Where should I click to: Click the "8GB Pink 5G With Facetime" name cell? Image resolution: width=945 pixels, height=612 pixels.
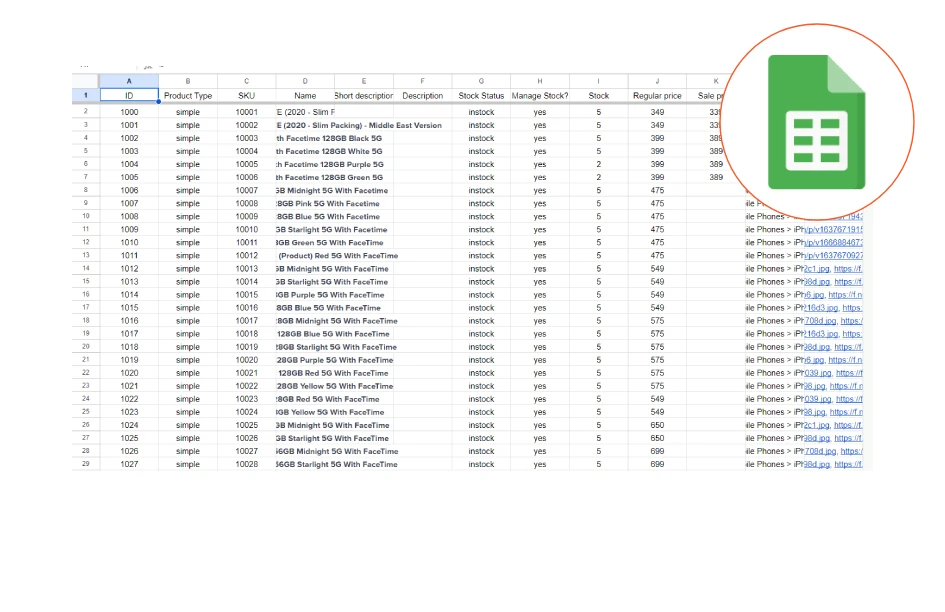click(328, 204)
